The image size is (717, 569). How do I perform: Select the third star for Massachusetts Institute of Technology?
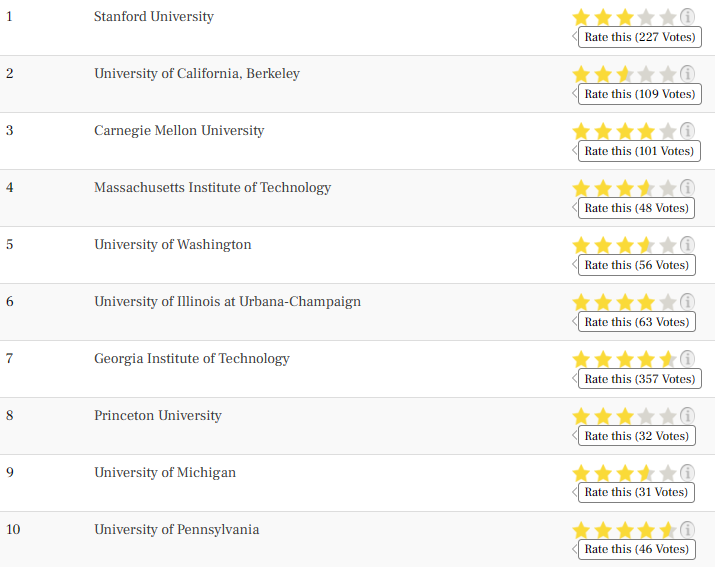(625, 188)
